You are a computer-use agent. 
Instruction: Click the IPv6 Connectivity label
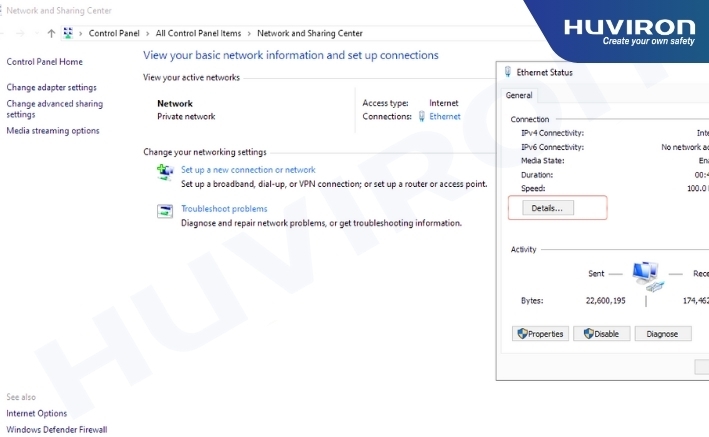tap(553, 147)
